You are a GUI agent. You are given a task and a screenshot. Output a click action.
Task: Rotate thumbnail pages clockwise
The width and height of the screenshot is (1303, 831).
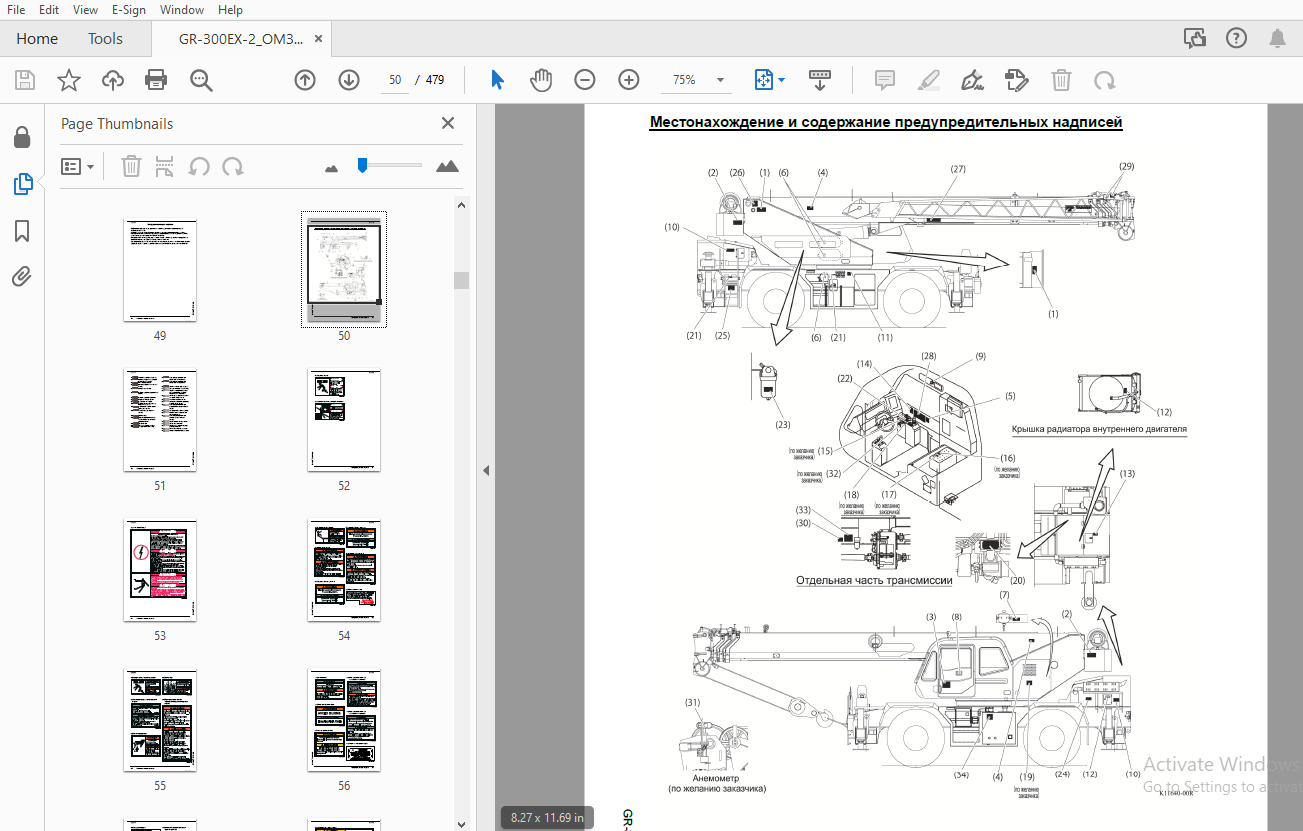tap(233, 166)
